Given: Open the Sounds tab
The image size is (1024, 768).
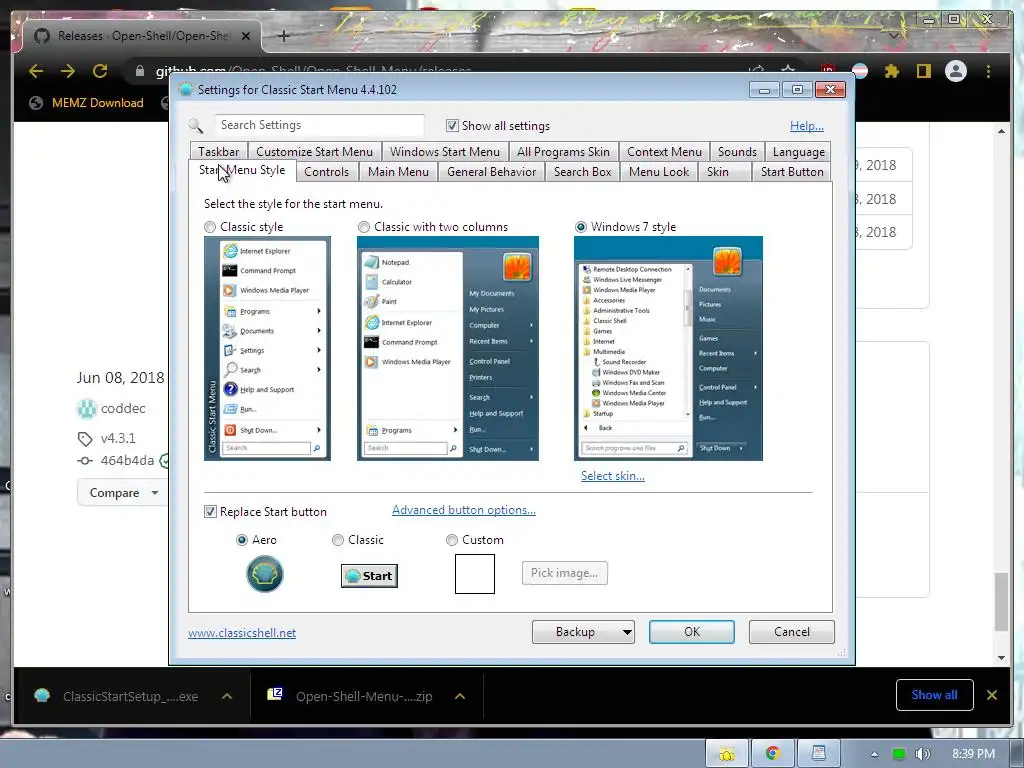Looking at the screenshot, I should coord(737,152).
